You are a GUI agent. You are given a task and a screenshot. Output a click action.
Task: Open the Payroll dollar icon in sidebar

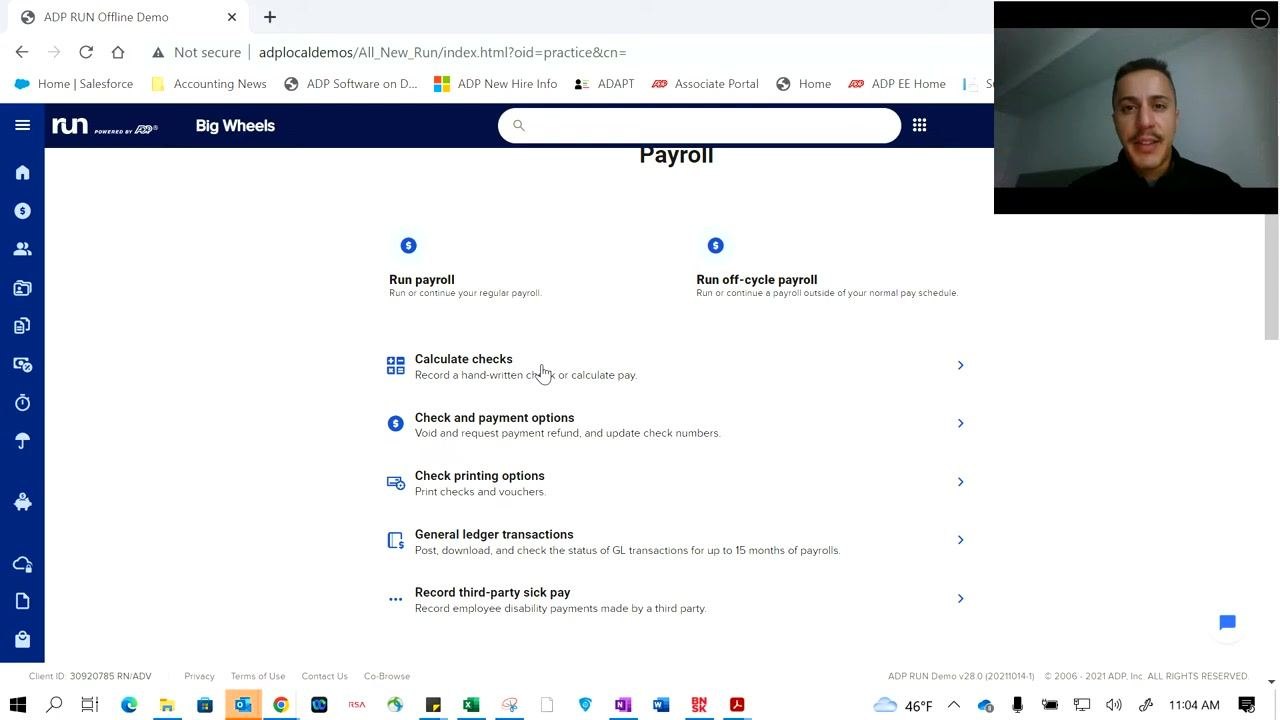tap(22, 211)
